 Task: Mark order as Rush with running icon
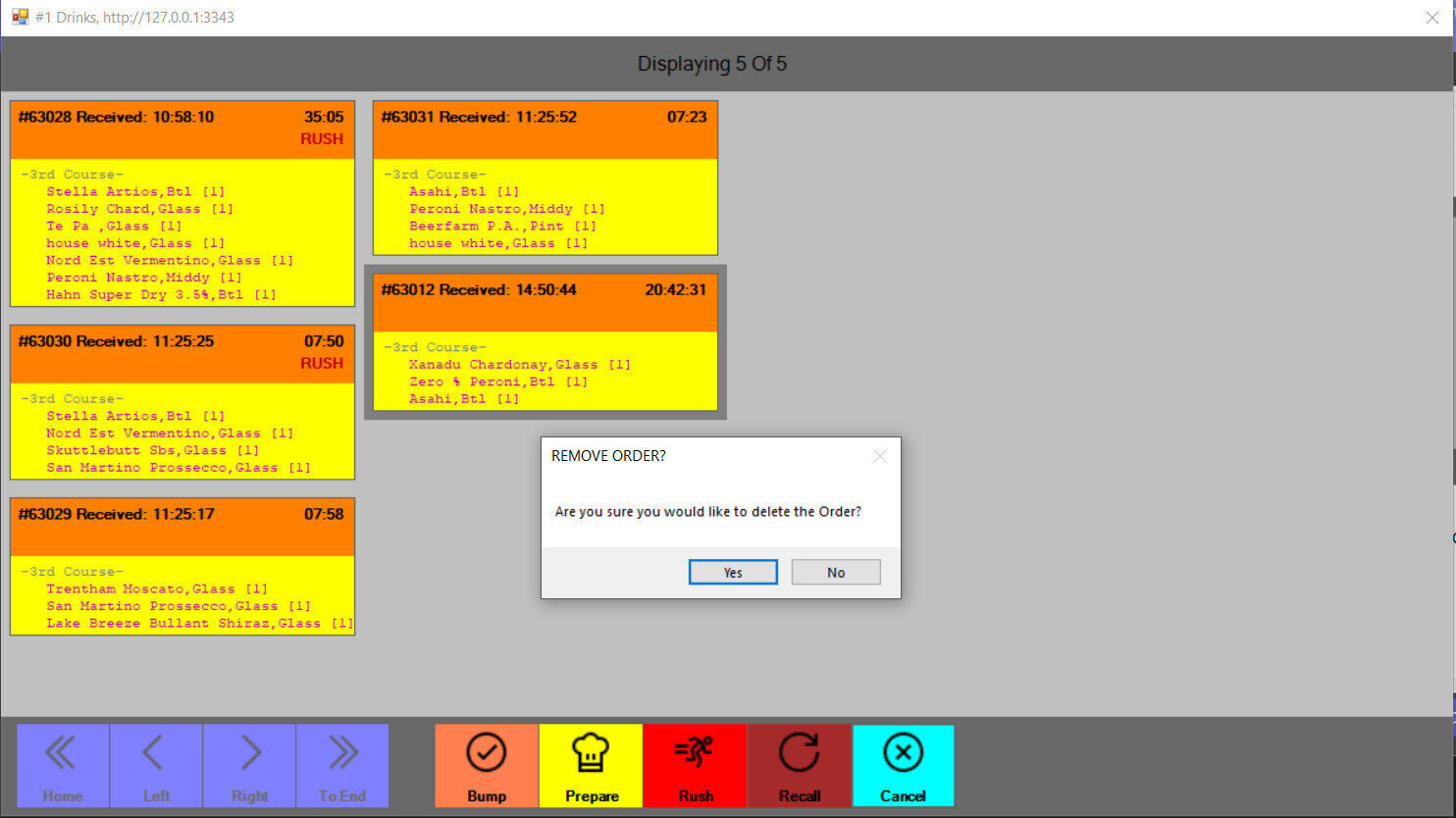pyautogui.click(x=695, y=753)
